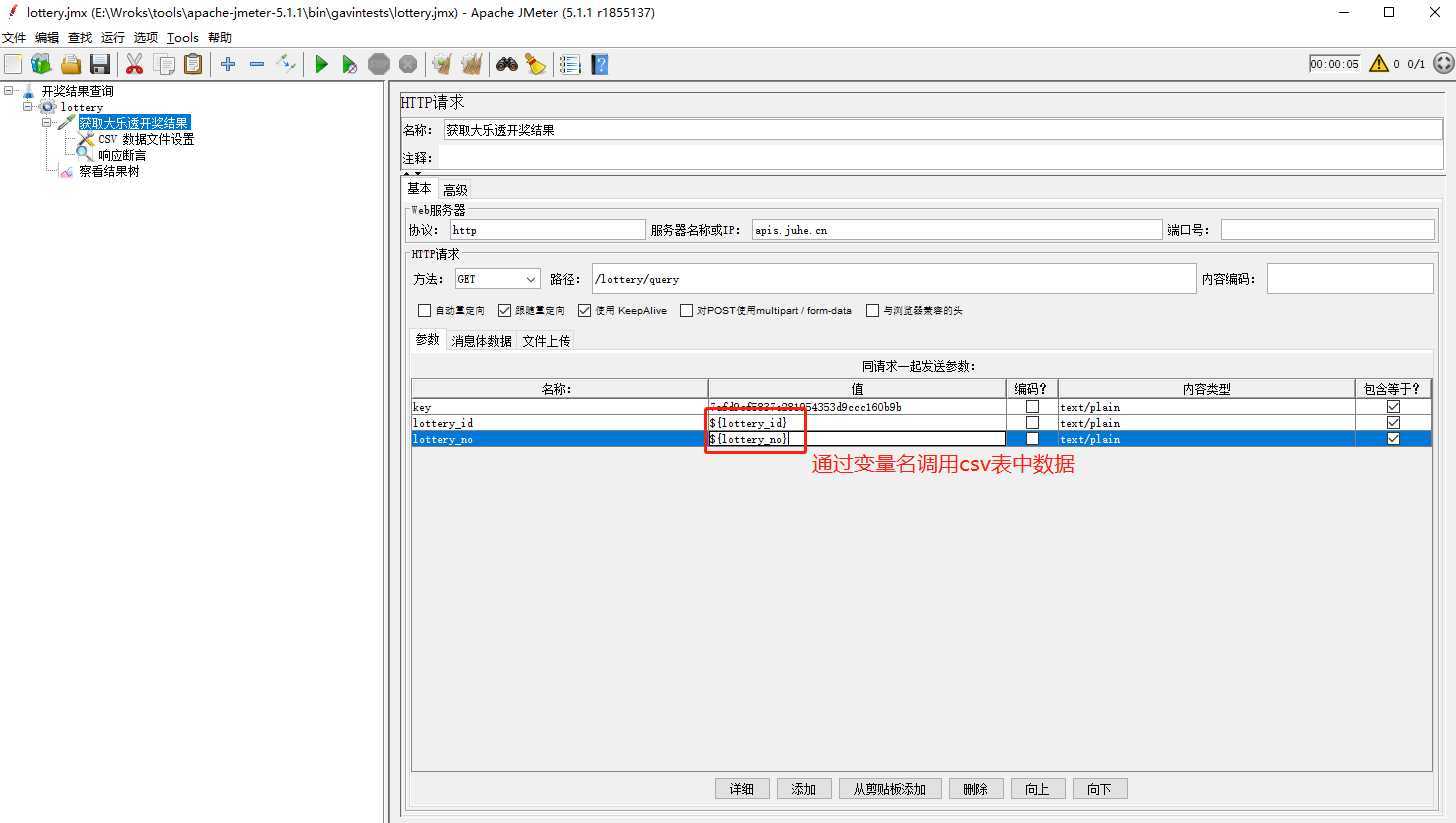Open the function helper dialog
Image resolution: width=1456 pixels, height=823 pixels.
(x=570, y=64)
